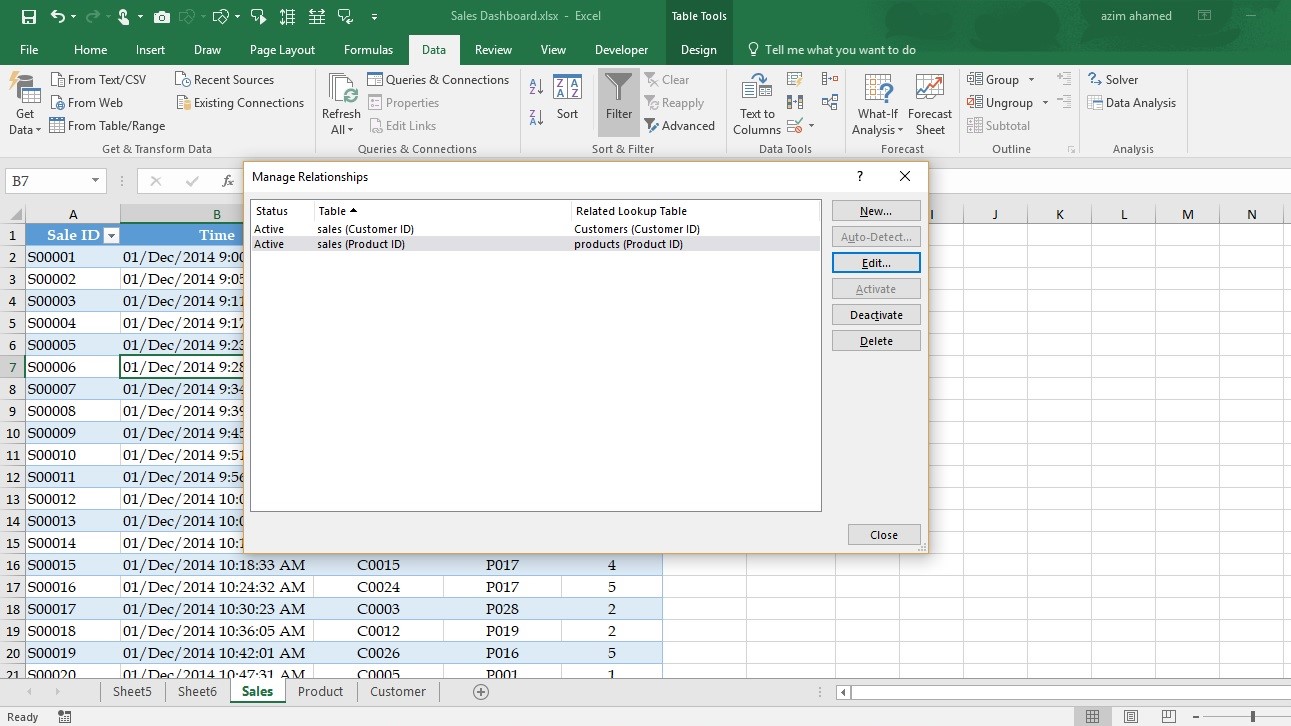This screenshot has width=1291, height=726.
Task: Switch to Customer sheet tab
Action: click(x=398, y=691)
